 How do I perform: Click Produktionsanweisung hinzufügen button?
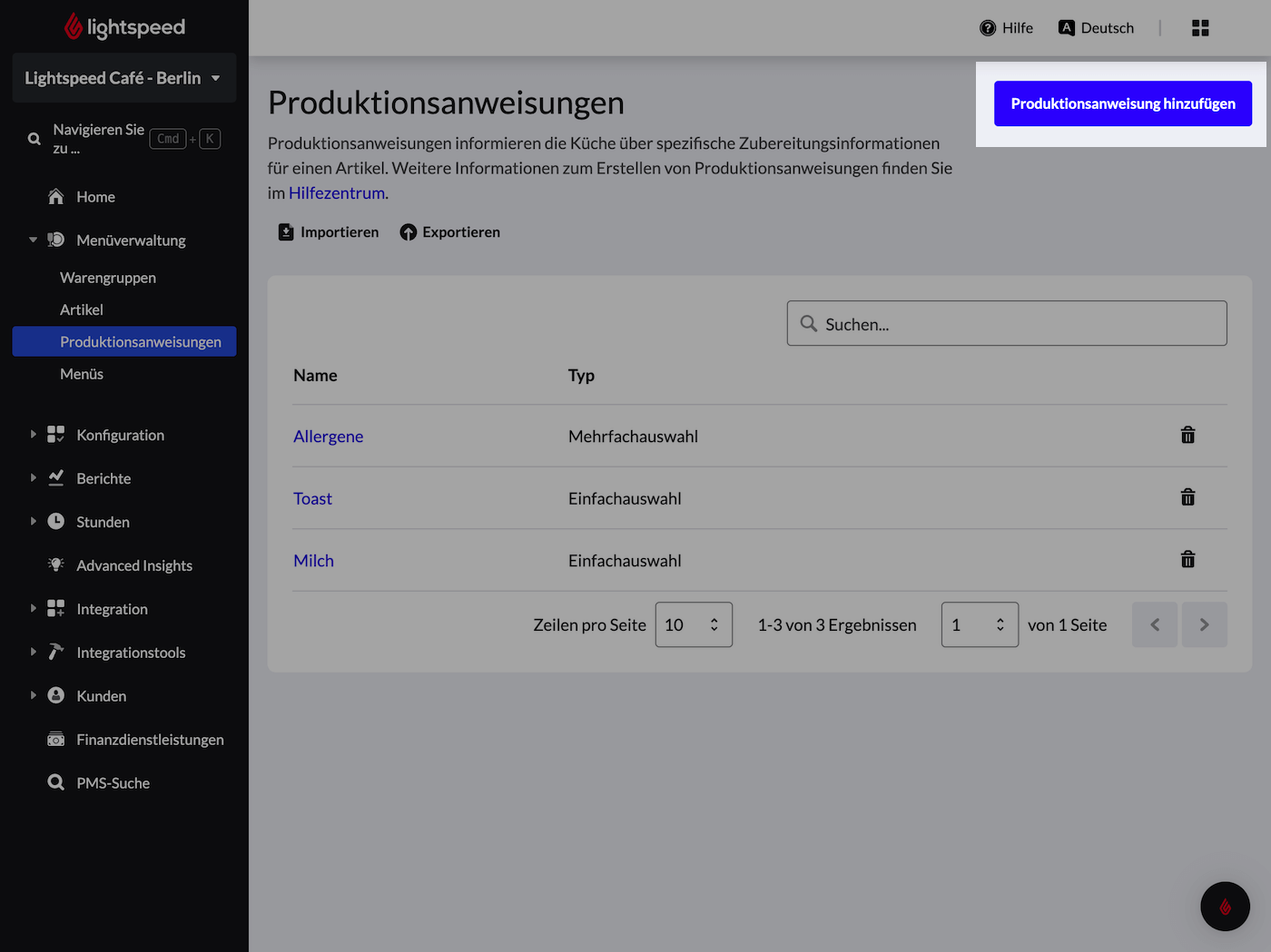(x=1123, y=103)
